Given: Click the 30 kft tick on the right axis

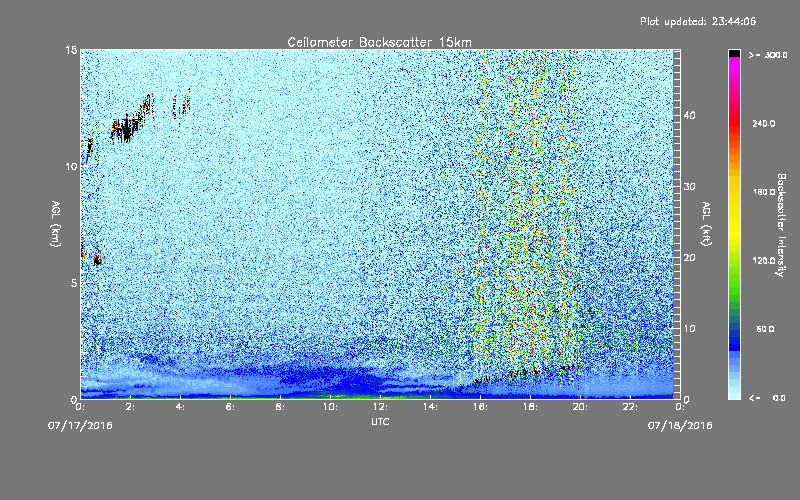Looking at the screenshot, I should 689,186.
